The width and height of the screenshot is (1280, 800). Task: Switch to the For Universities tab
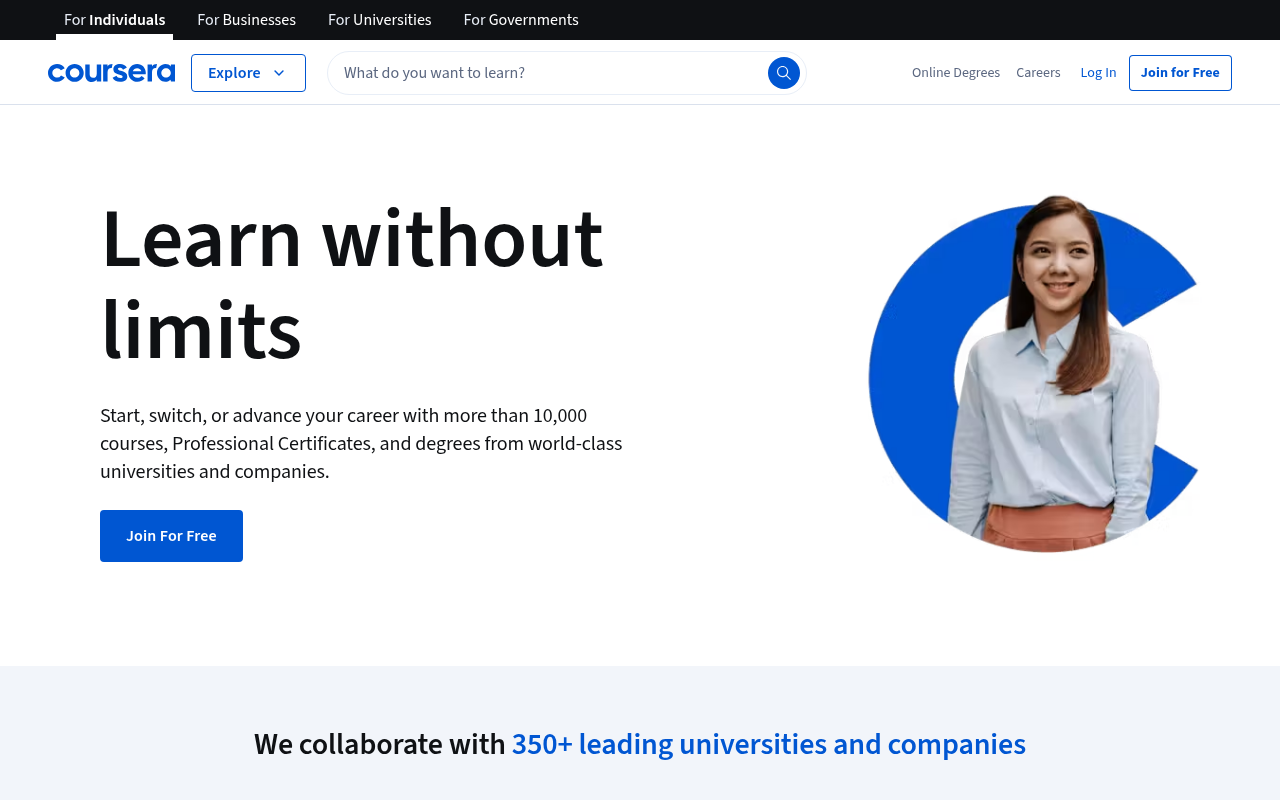pyautogui.click(x=380, y=20)
